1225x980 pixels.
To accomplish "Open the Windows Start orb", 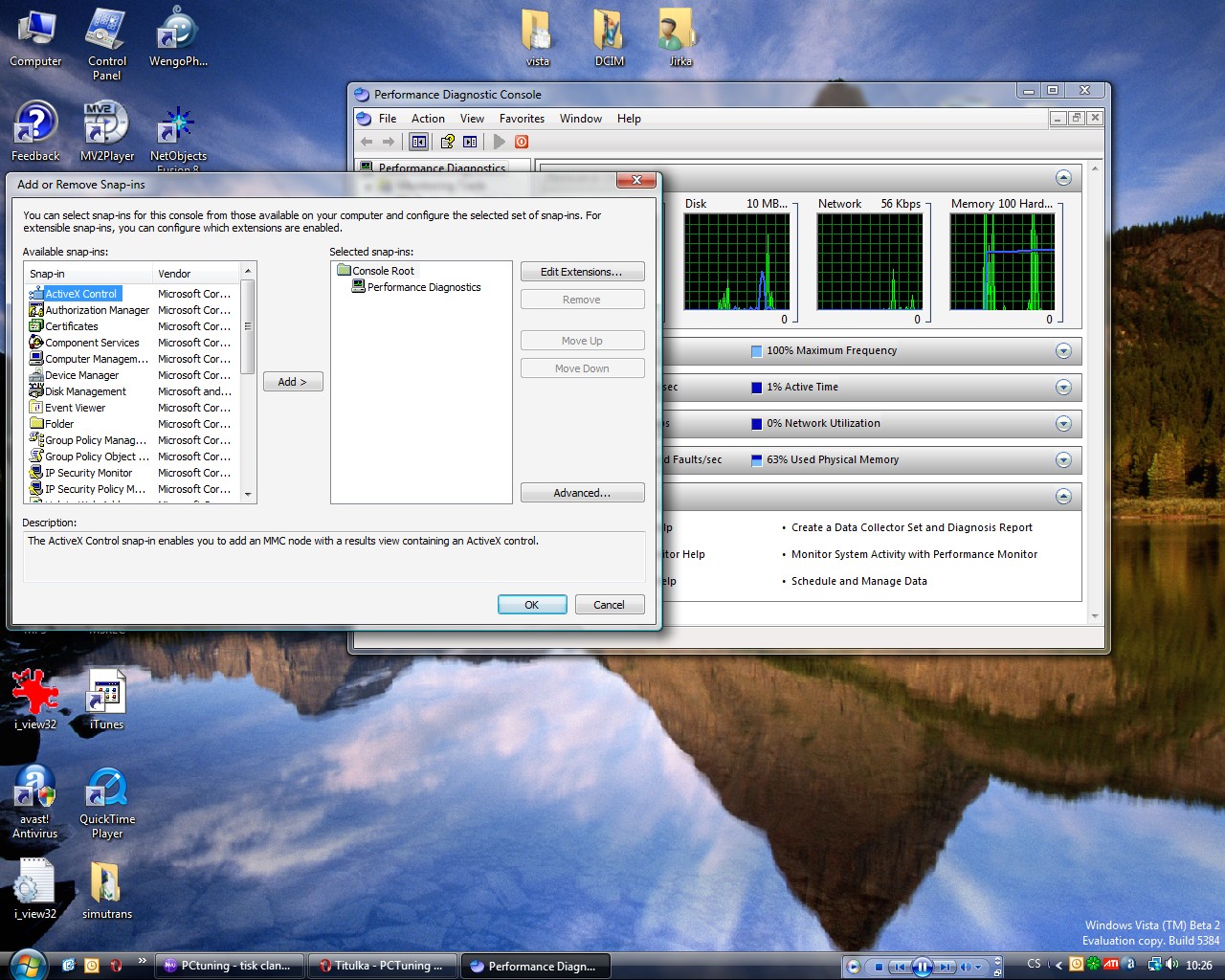I will pyautogui.click(x=27, y=964).
